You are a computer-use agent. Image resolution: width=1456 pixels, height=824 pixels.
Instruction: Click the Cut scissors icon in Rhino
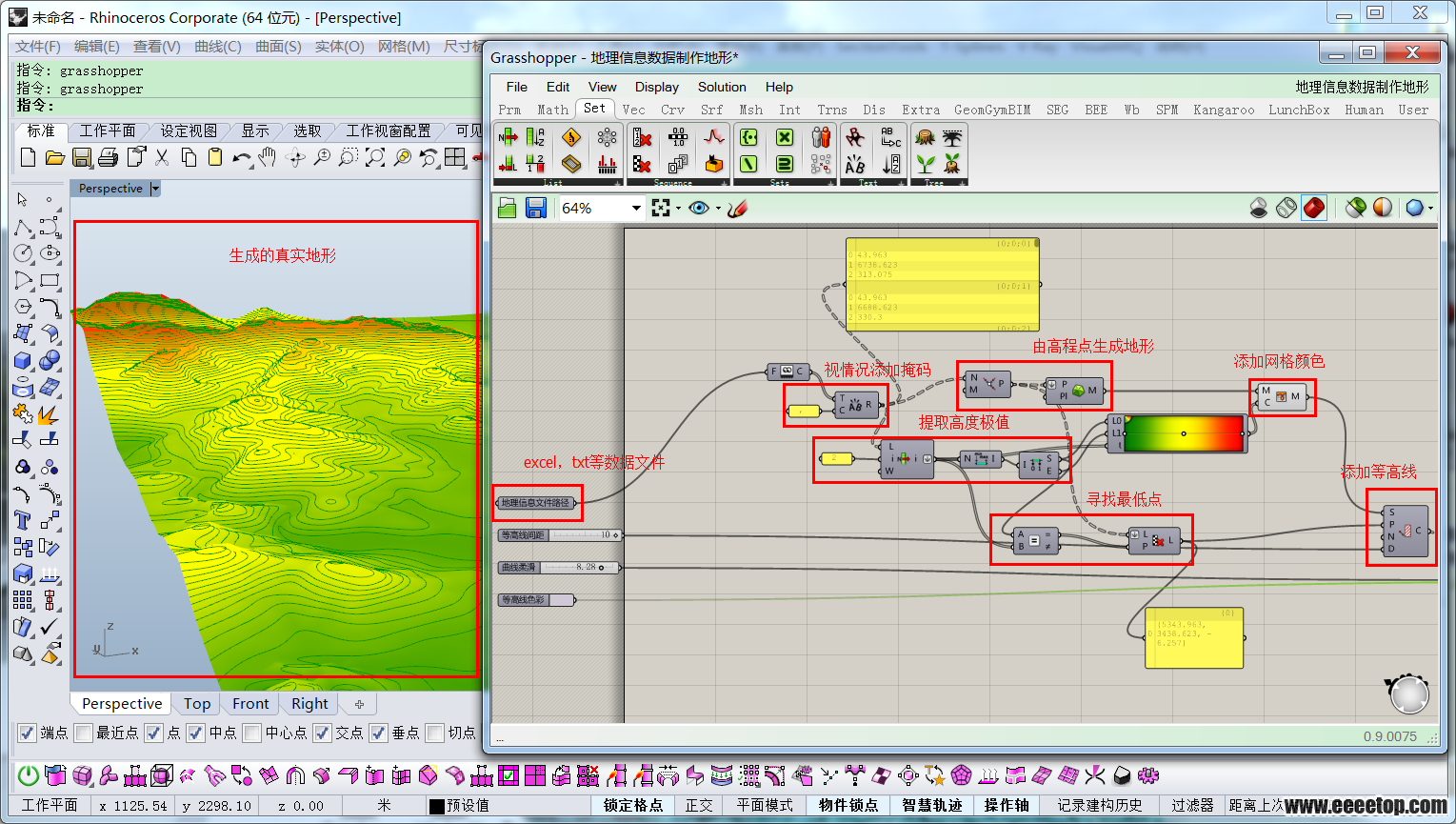(x=162, y=157)
